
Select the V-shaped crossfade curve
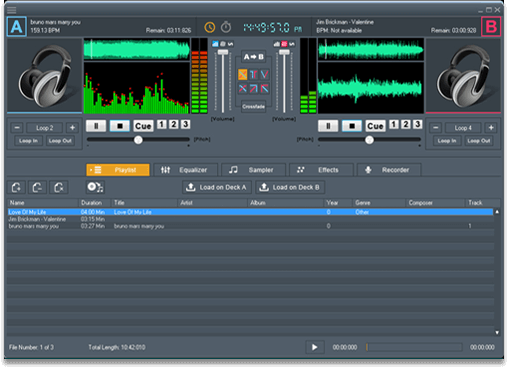point(264,74)
